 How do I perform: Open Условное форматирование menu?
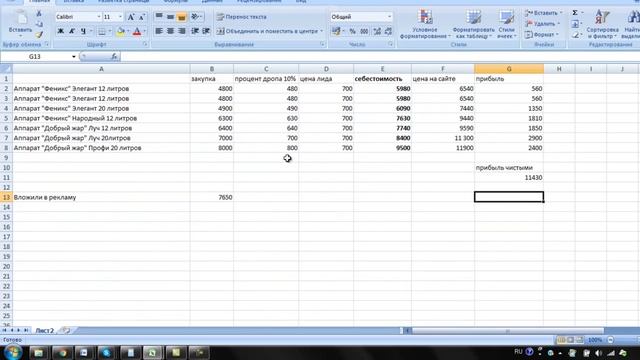425,24
